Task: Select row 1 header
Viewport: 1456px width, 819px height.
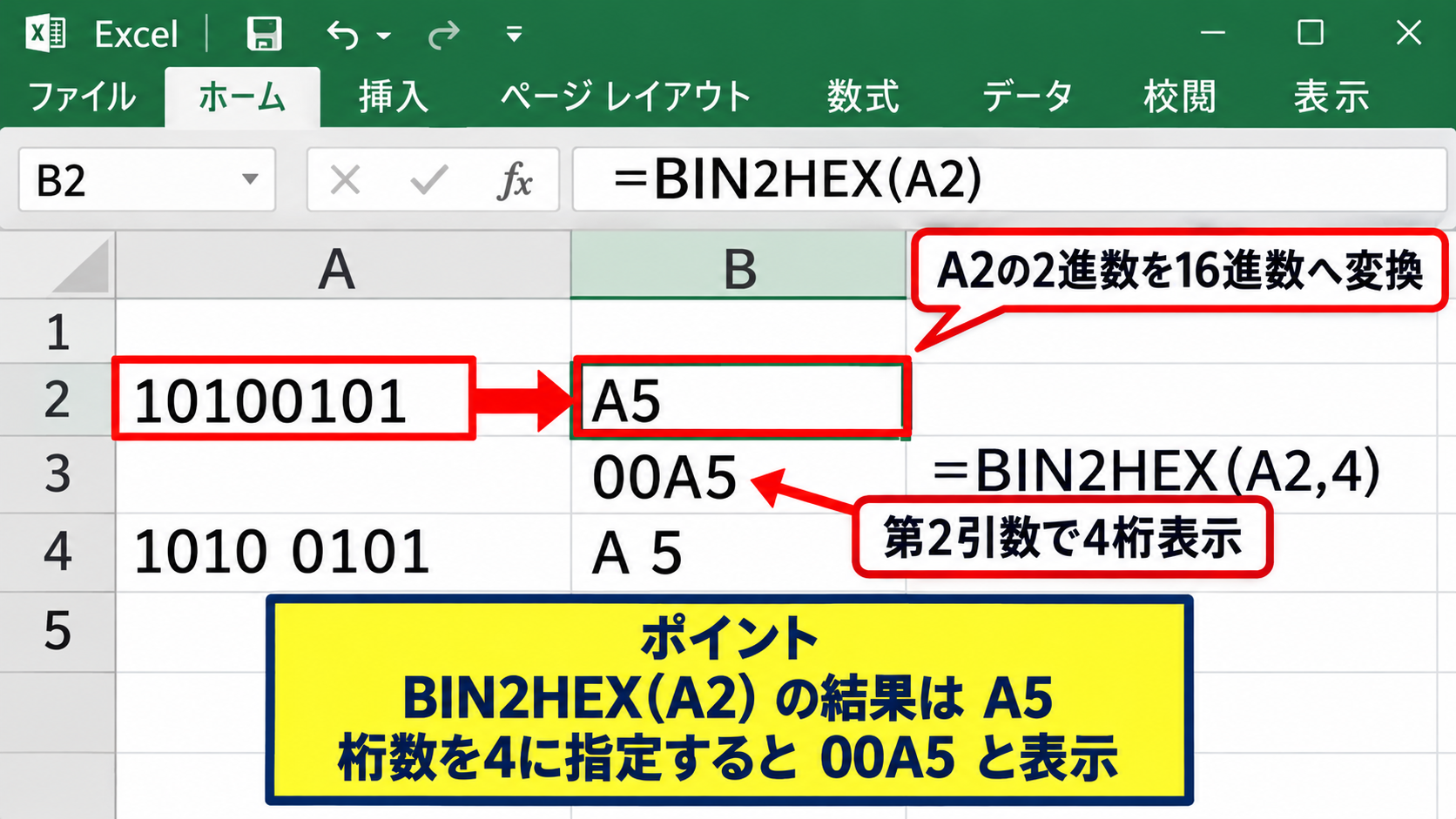Action: point(57,332)
